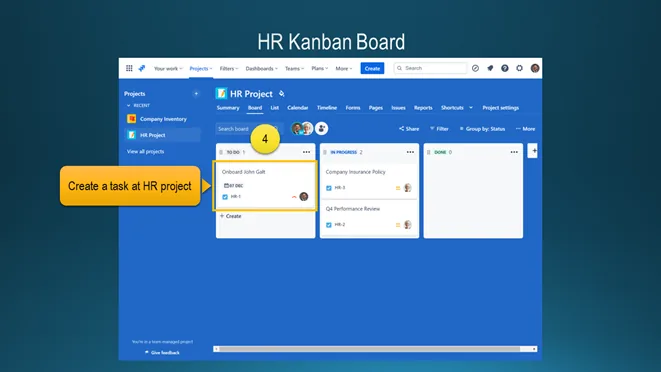Click the 07 DEC due date on HR-1
The image size is (661, 372).
tap(234, 186)
